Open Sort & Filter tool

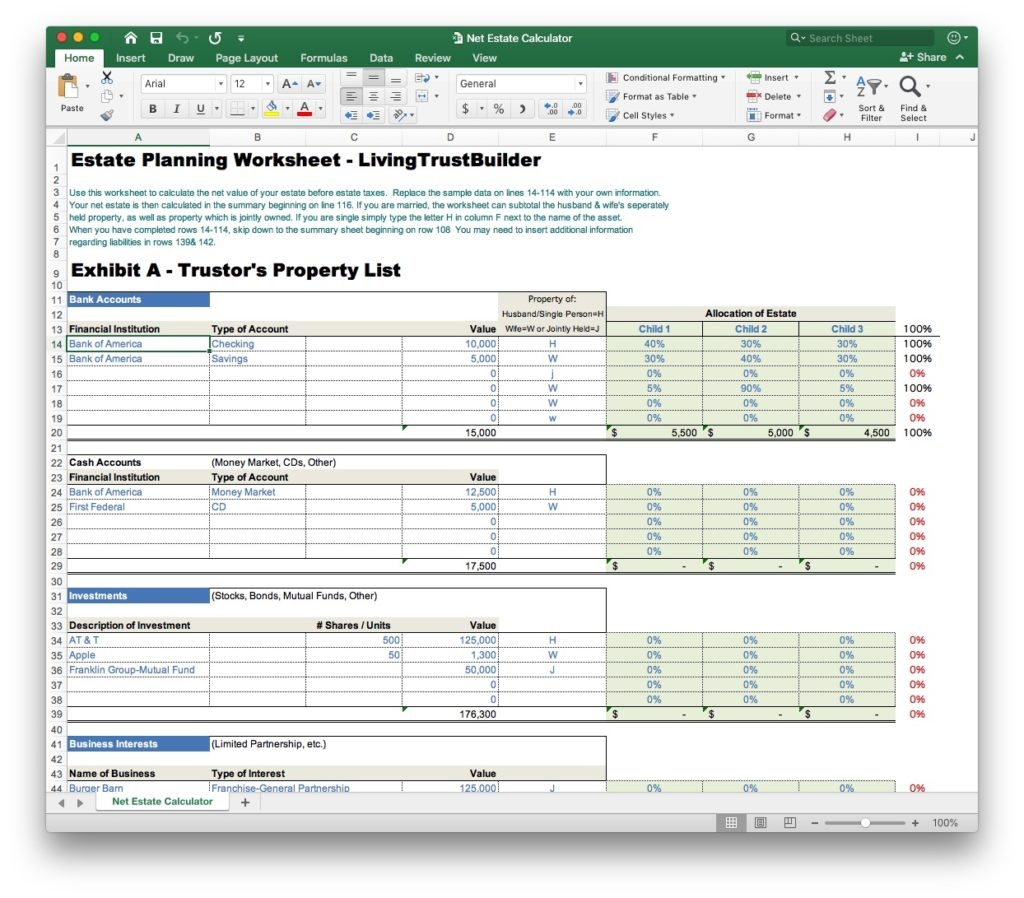871,97
